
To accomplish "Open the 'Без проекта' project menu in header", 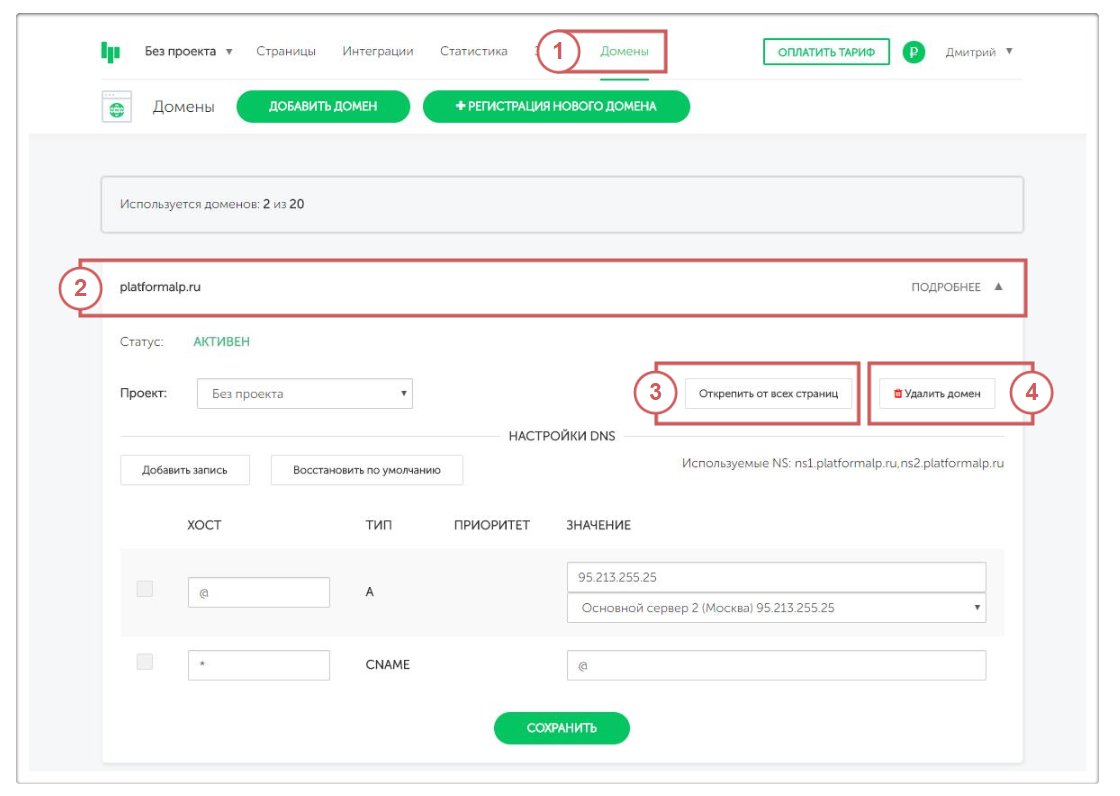I will coord(188,52).
